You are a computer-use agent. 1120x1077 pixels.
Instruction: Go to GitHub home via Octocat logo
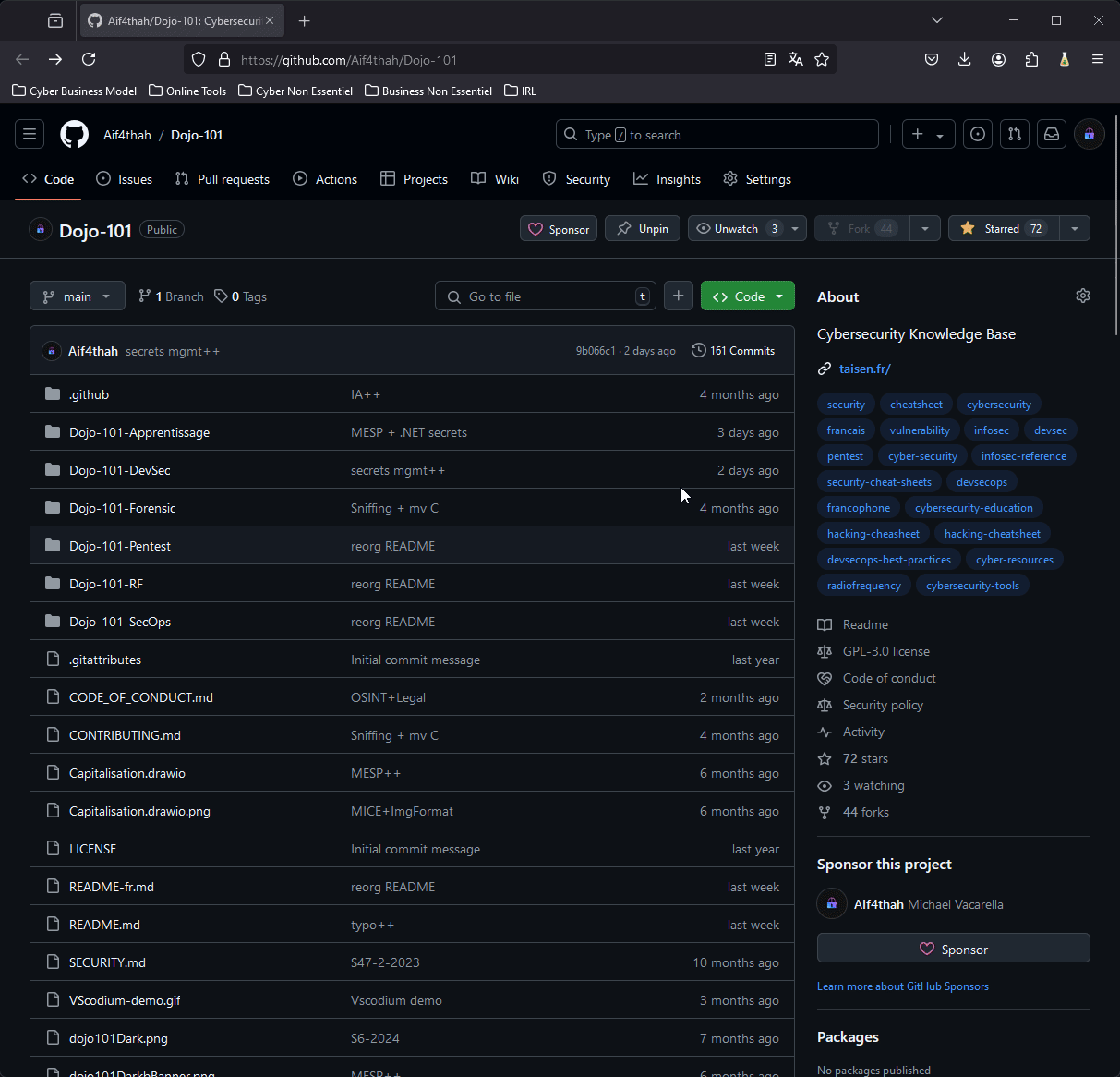point(75,135)
